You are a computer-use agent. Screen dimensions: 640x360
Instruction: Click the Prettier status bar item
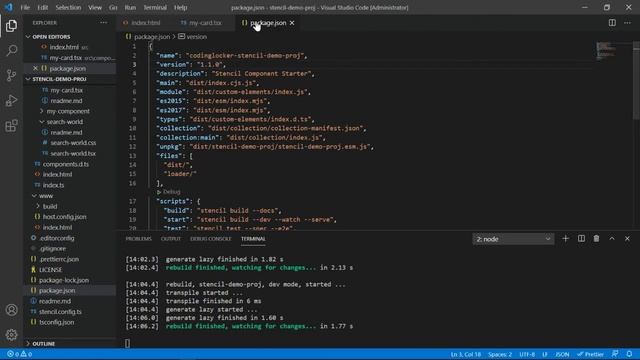point(590,354)
